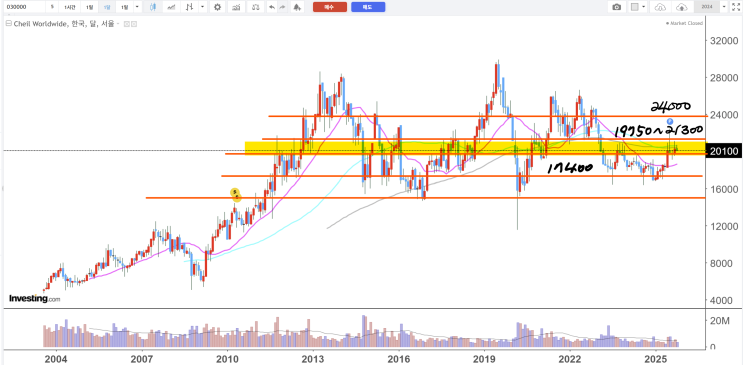Open the time interval dropdown arrow
The width and height of the screenshot is (743, 365).
tap(137, 7)
